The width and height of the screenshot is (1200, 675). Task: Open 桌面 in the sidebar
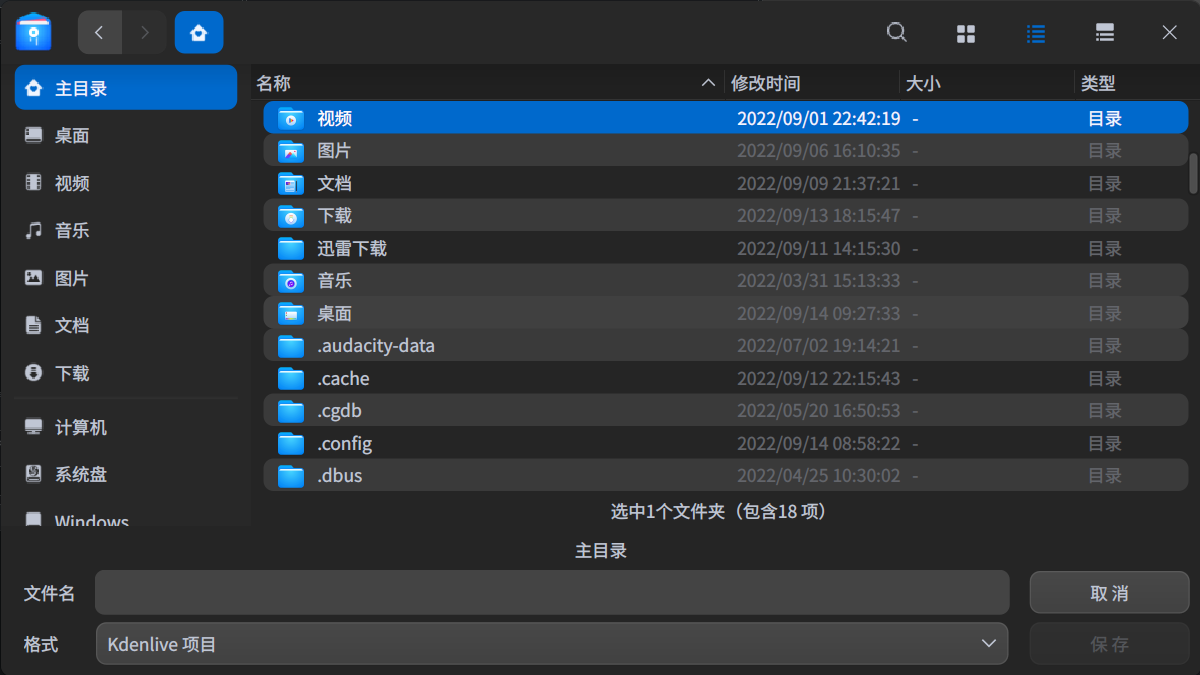[x=126, y=135]
